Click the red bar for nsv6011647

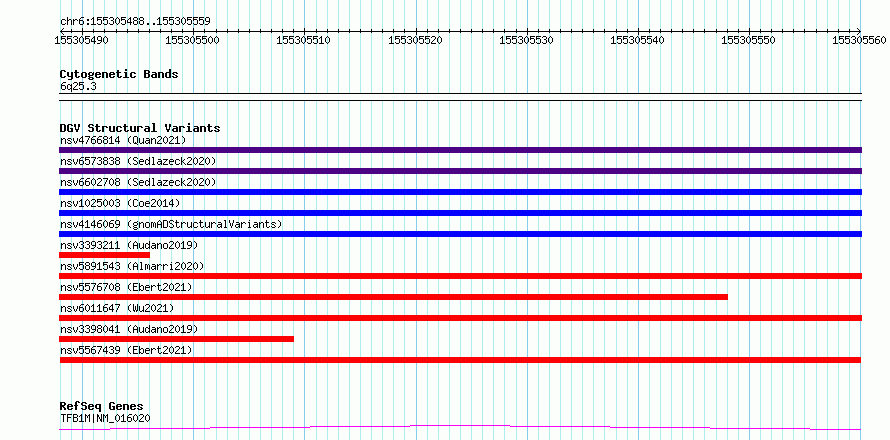pyautogui.click(x=460, y=318)
